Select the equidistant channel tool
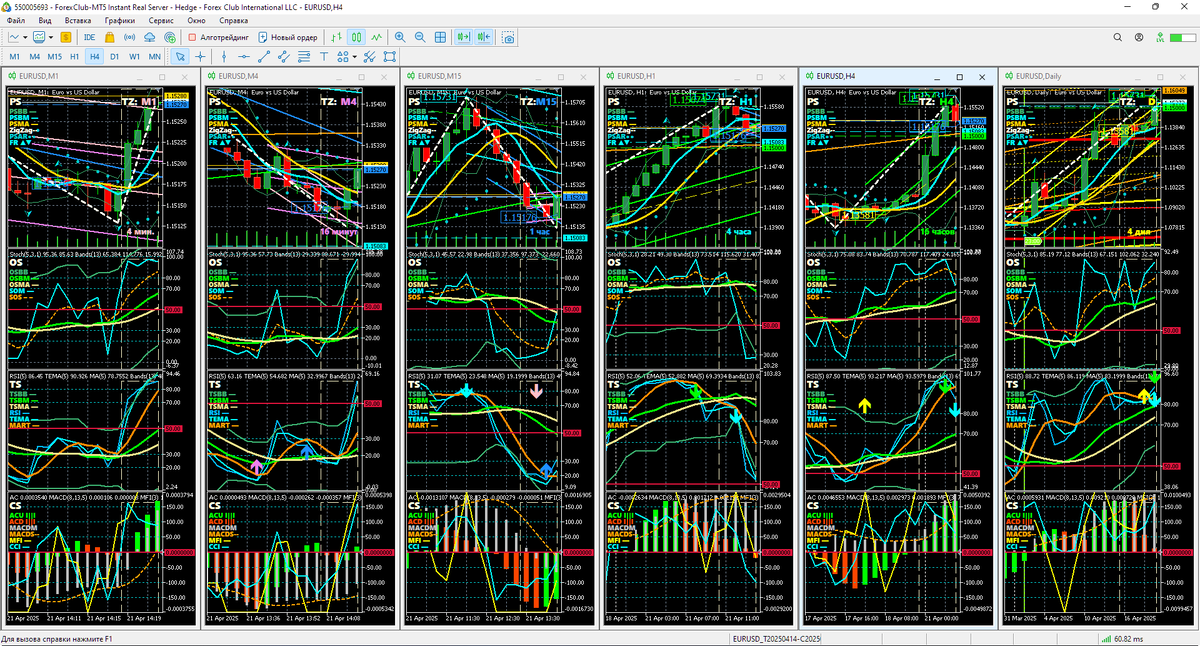Screen dimensions: 1200x646 [x=283, y=57]
